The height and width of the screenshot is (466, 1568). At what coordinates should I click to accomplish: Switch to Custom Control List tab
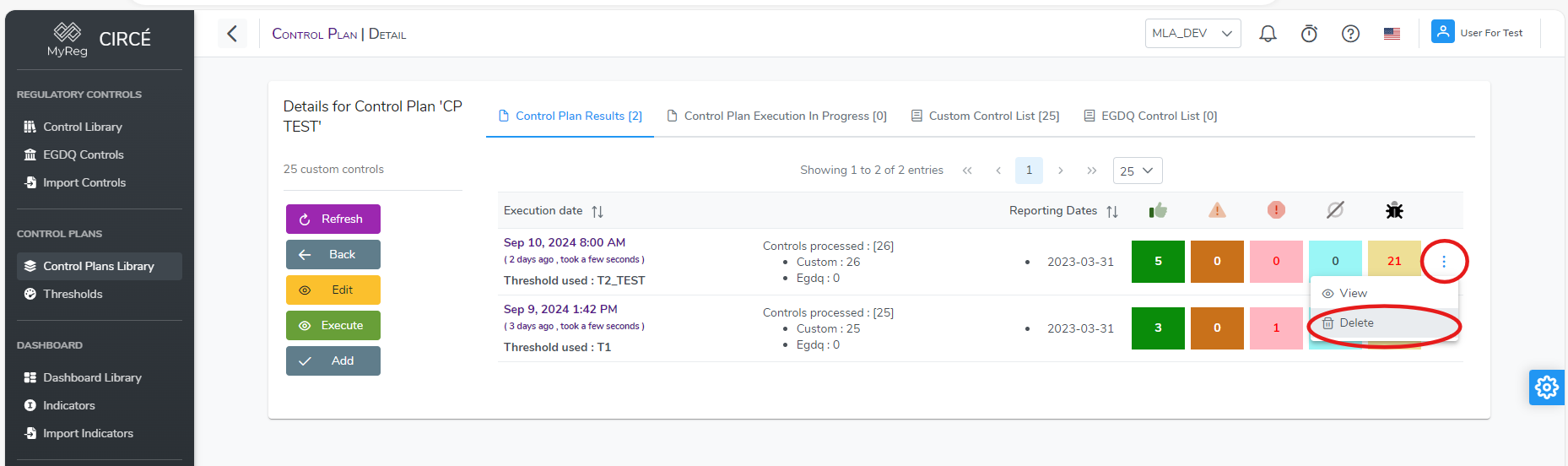point(985,116)
